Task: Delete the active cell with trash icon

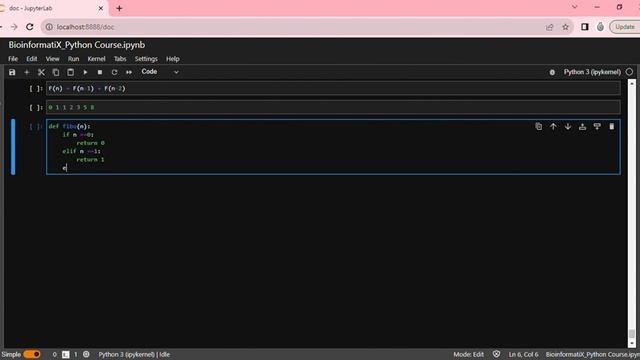Action: pos(611,127)
